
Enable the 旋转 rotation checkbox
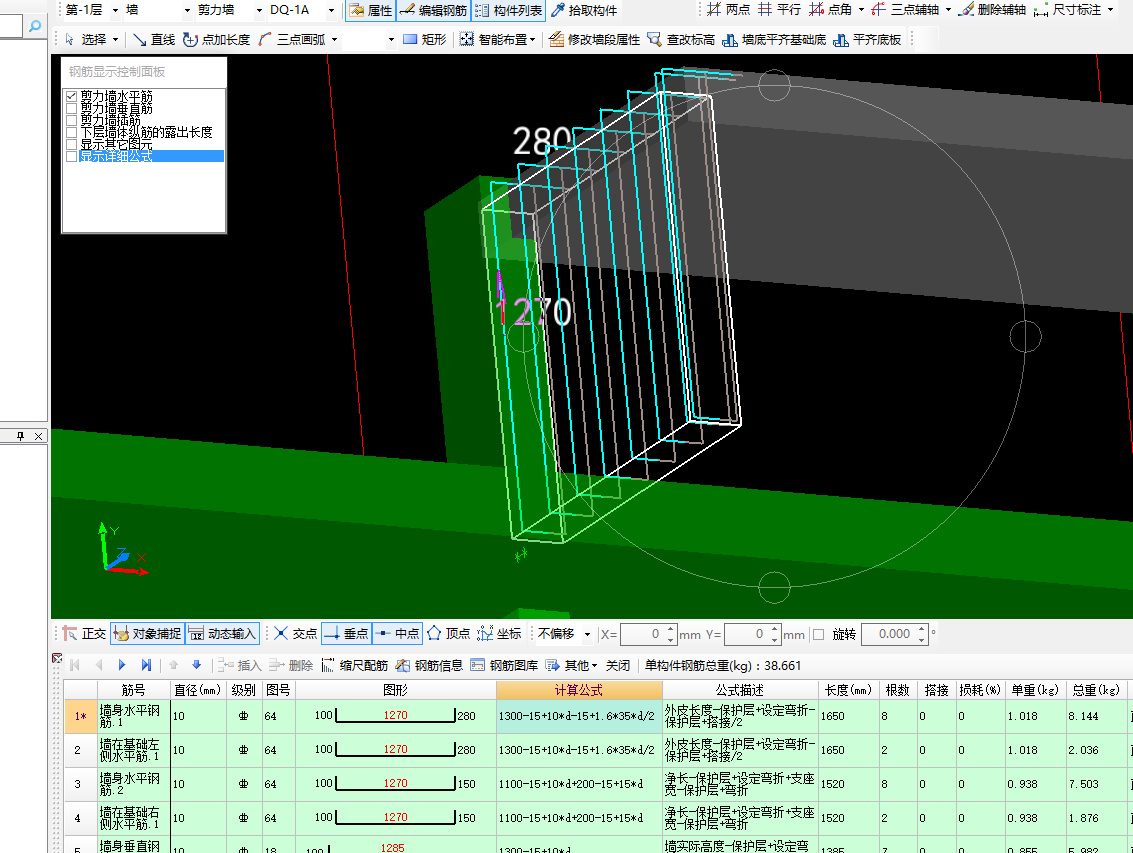pyautogui.click(x=819, y=634)
